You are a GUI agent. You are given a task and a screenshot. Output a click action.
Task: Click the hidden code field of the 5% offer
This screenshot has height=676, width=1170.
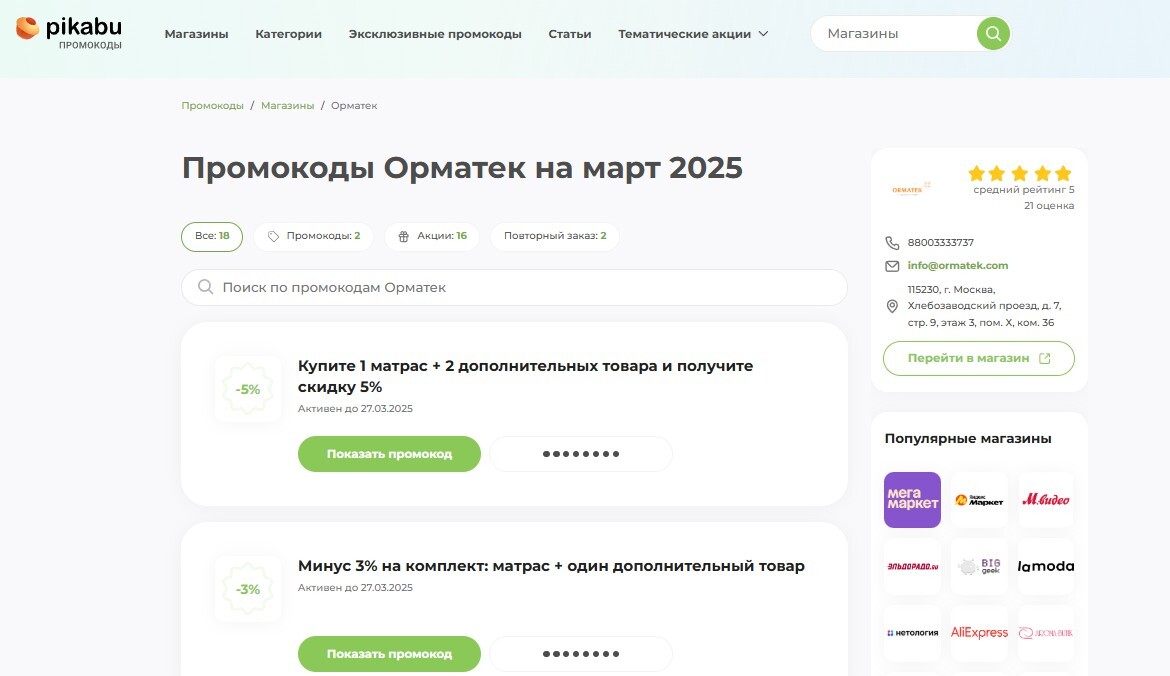[x=581, y=454]
